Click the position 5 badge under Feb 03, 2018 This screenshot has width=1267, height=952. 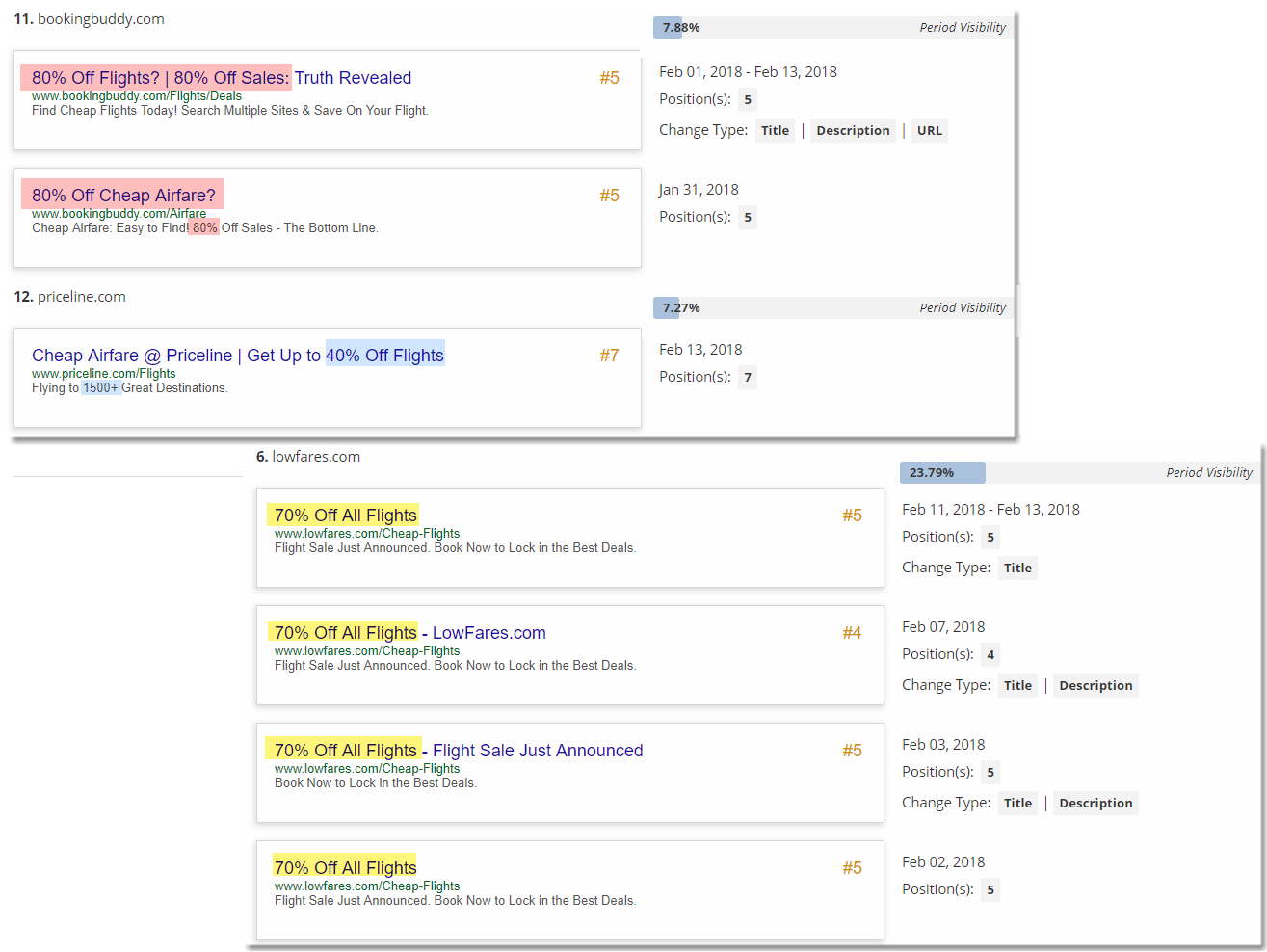pyautogui.click(x=990, y=773)
